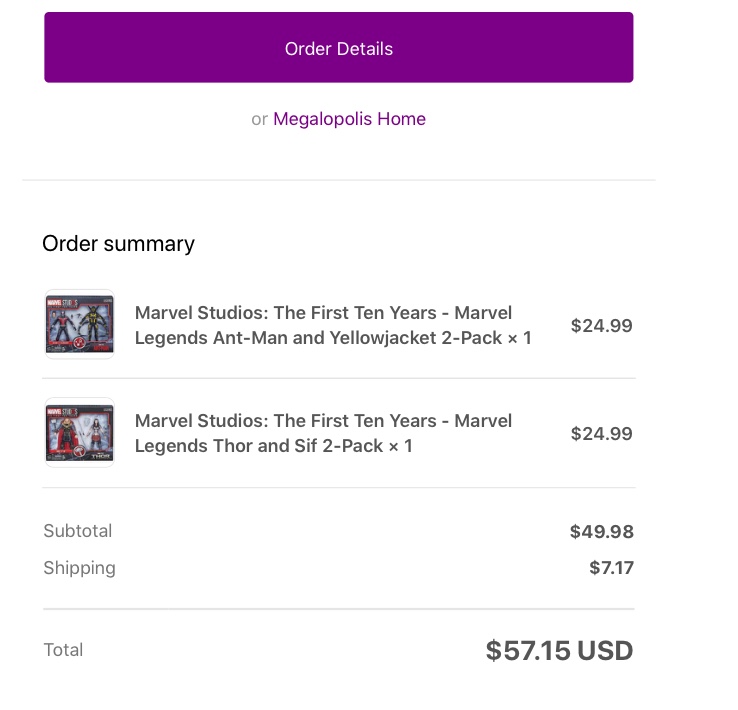
Task: Click the Order summary heading
Action: (x=118, y=243)
